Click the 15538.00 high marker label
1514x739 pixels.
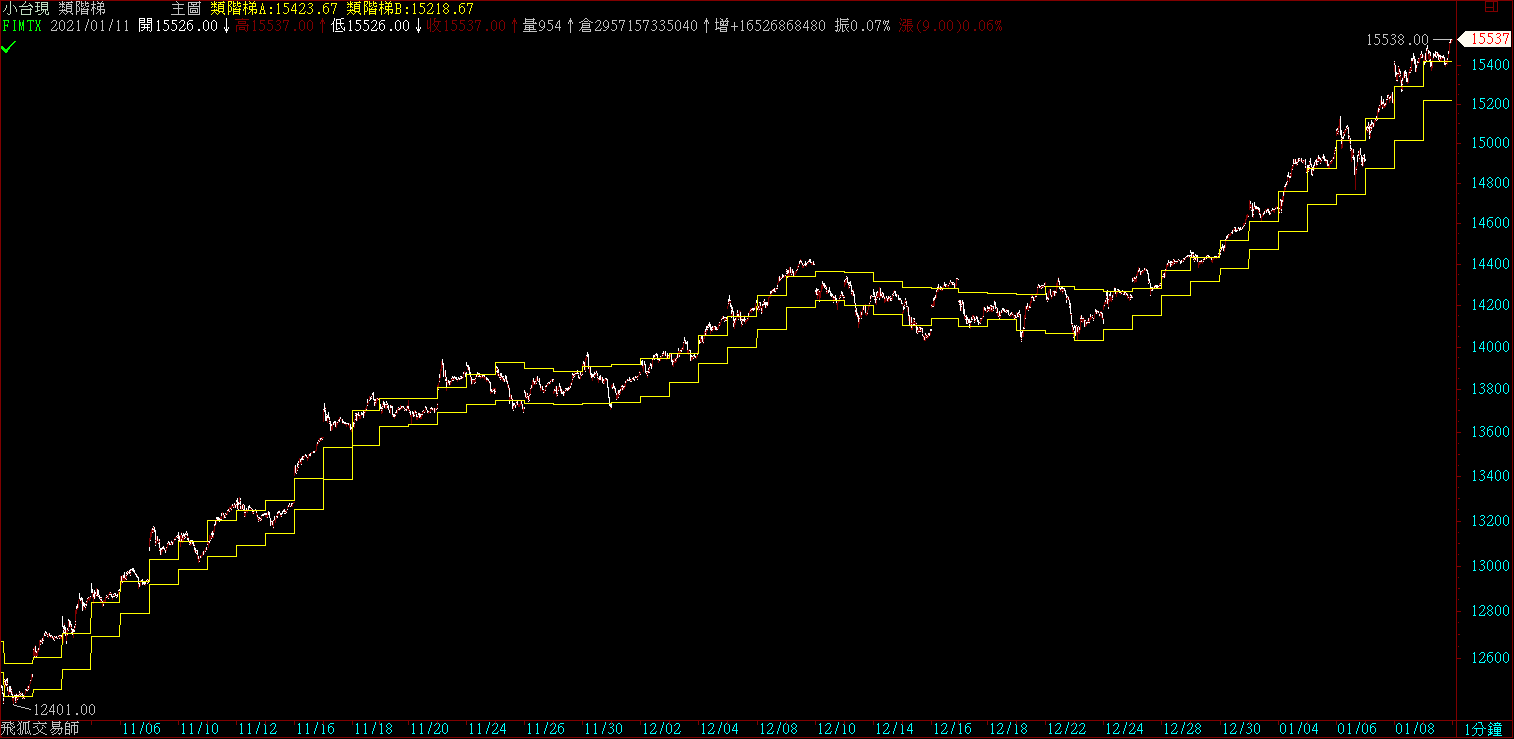click(1397, 40)
